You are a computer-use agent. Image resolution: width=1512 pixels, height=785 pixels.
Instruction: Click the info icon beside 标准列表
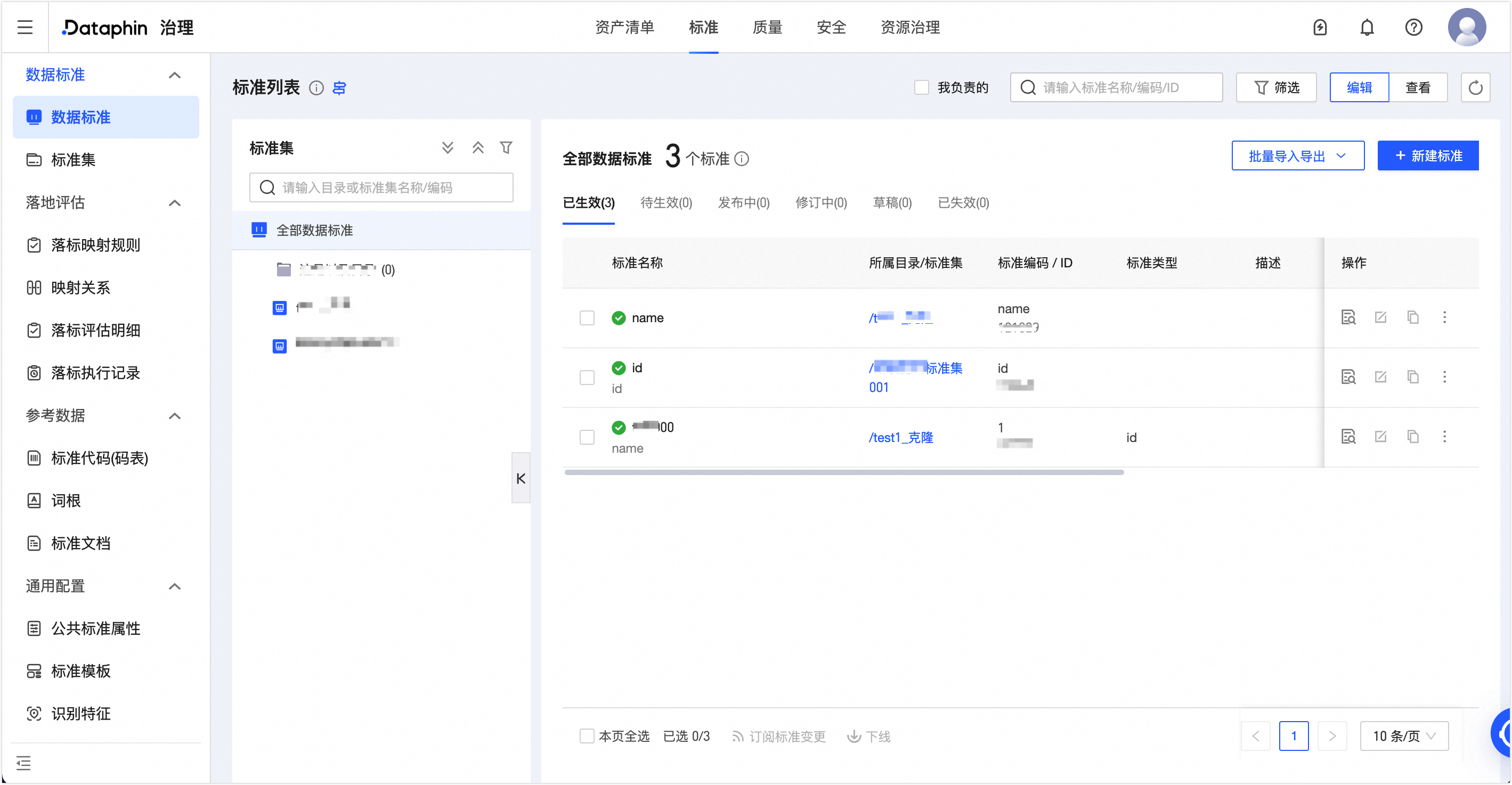(316, 88)
